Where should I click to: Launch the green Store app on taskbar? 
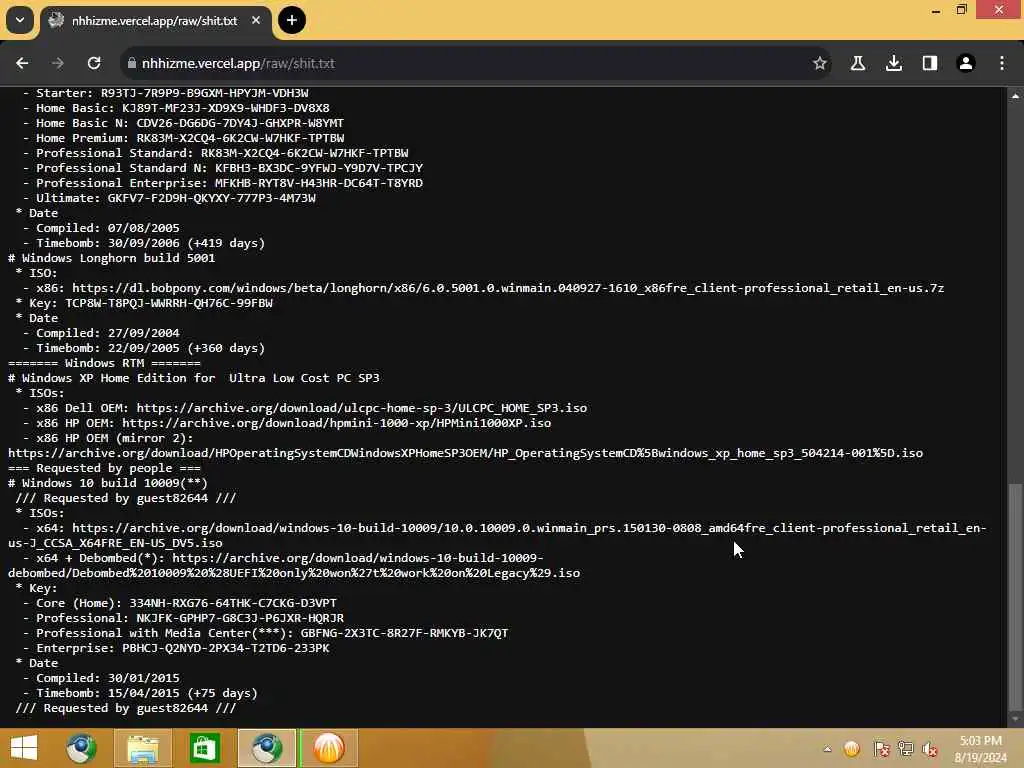click(x=204, y=748)
